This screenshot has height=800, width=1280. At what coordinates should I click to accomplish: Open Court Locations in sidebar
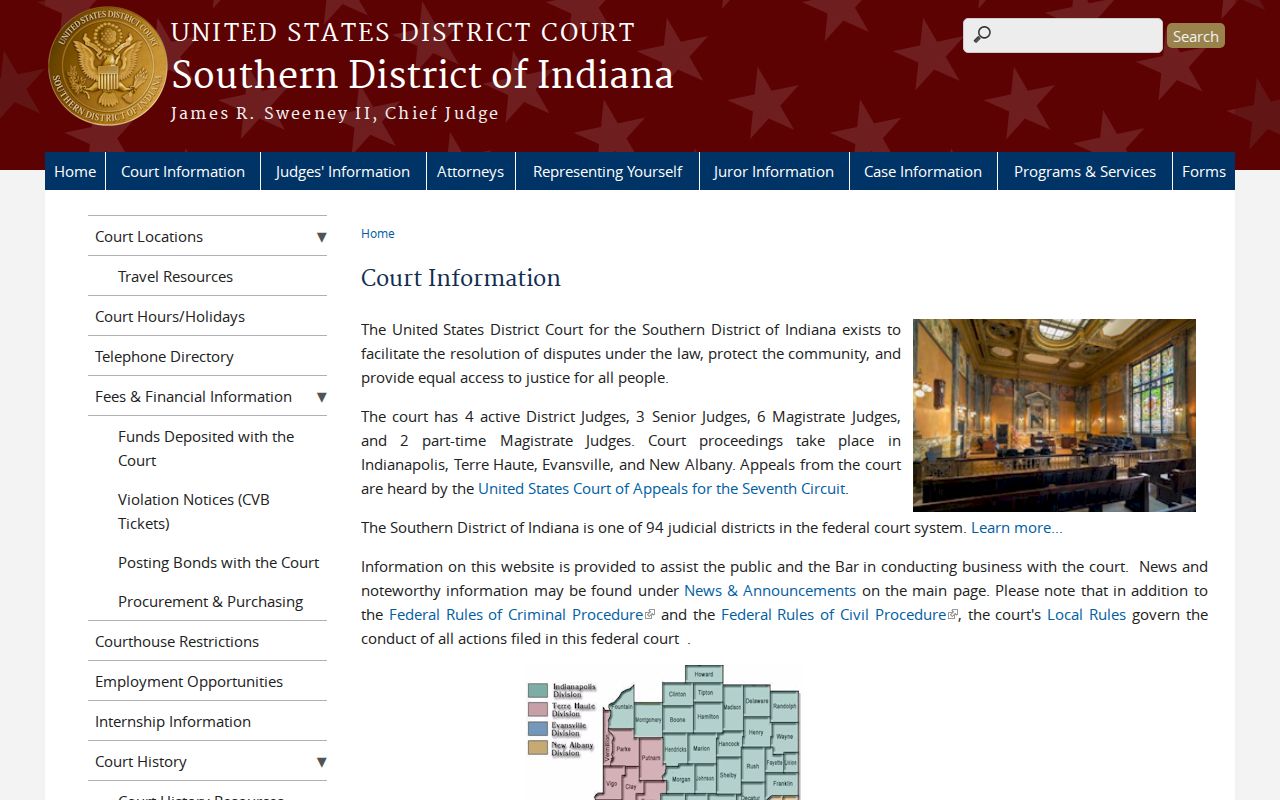149,236
